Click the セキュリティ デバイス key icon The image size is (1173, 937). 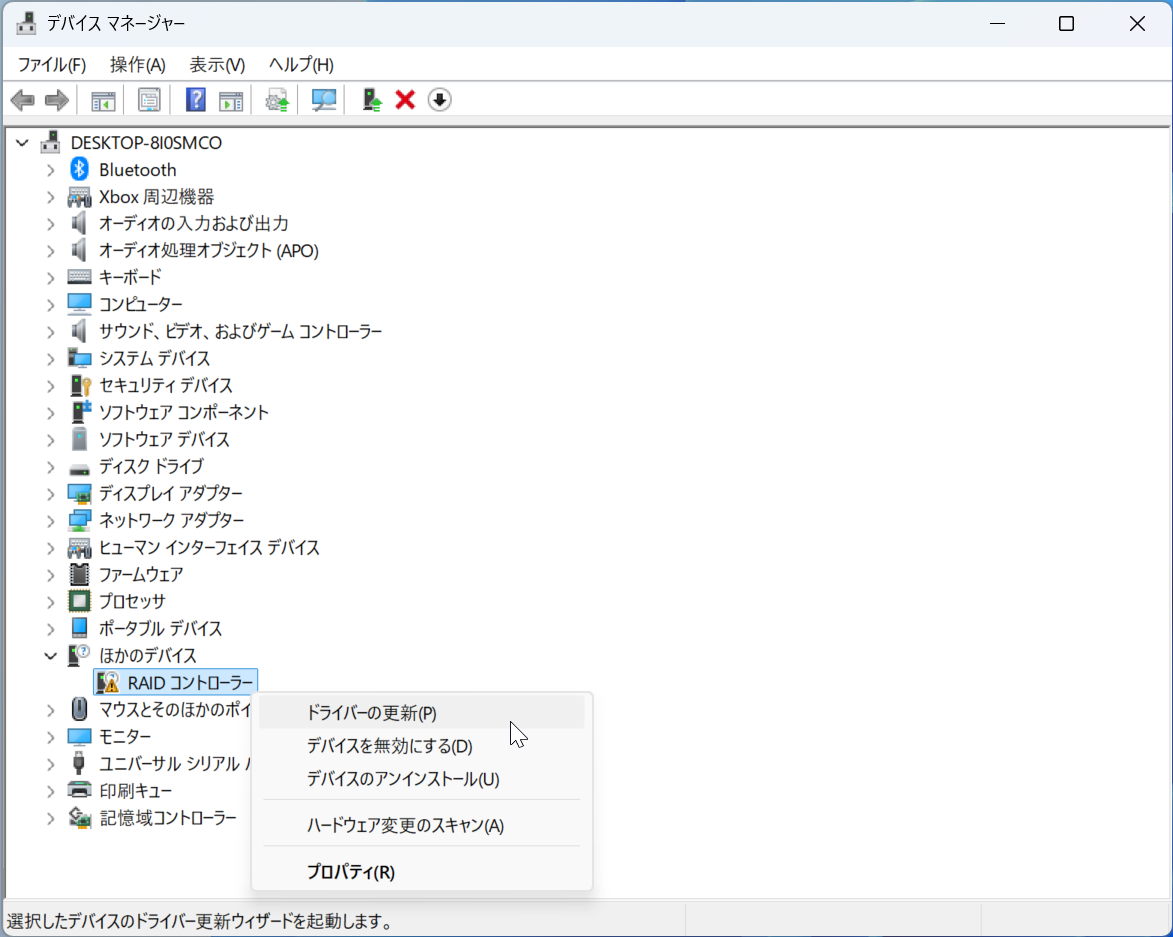(79, 385)
